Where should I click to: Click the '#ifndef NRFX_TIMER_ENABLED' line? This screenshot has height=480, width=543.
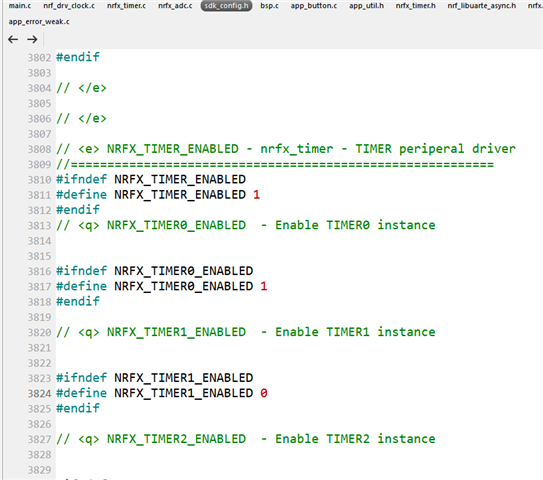(151, 179)
